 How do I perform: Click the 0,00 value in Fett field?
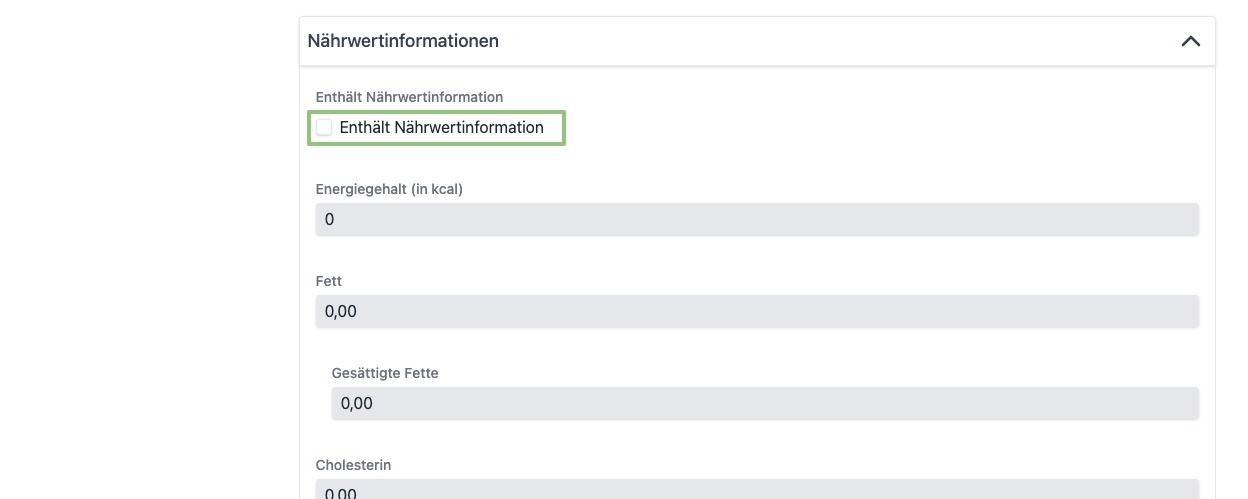click(x=341, y=311)
